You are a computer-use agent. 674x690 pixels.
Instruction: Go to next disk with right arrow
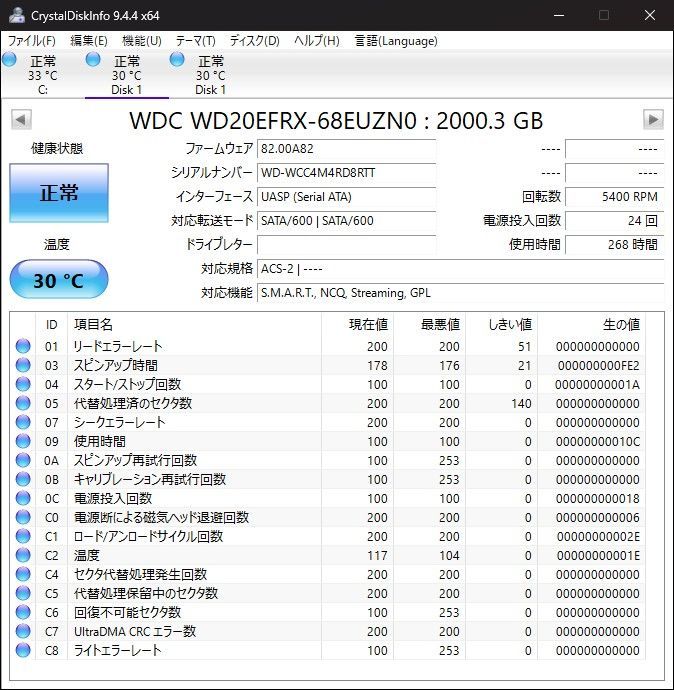653,120
